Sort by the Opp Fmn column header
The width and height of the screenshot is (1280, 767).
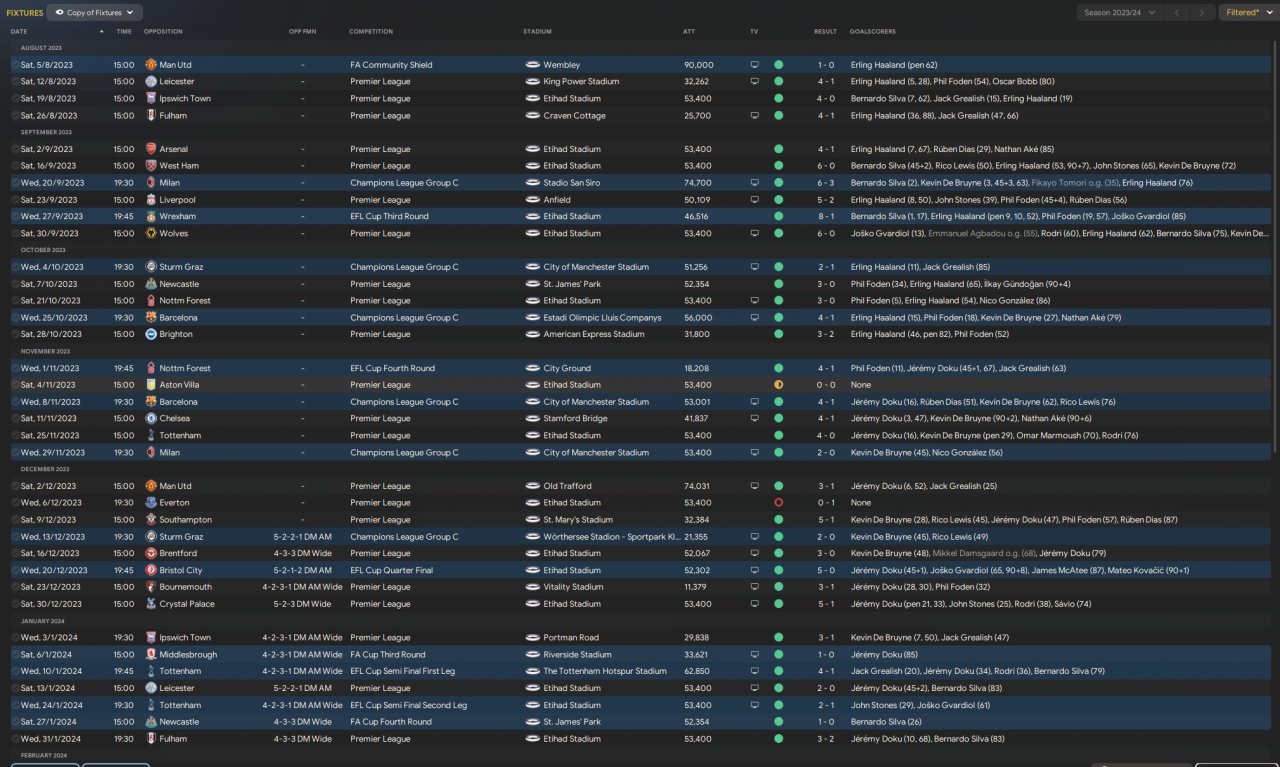click(302, 31)
